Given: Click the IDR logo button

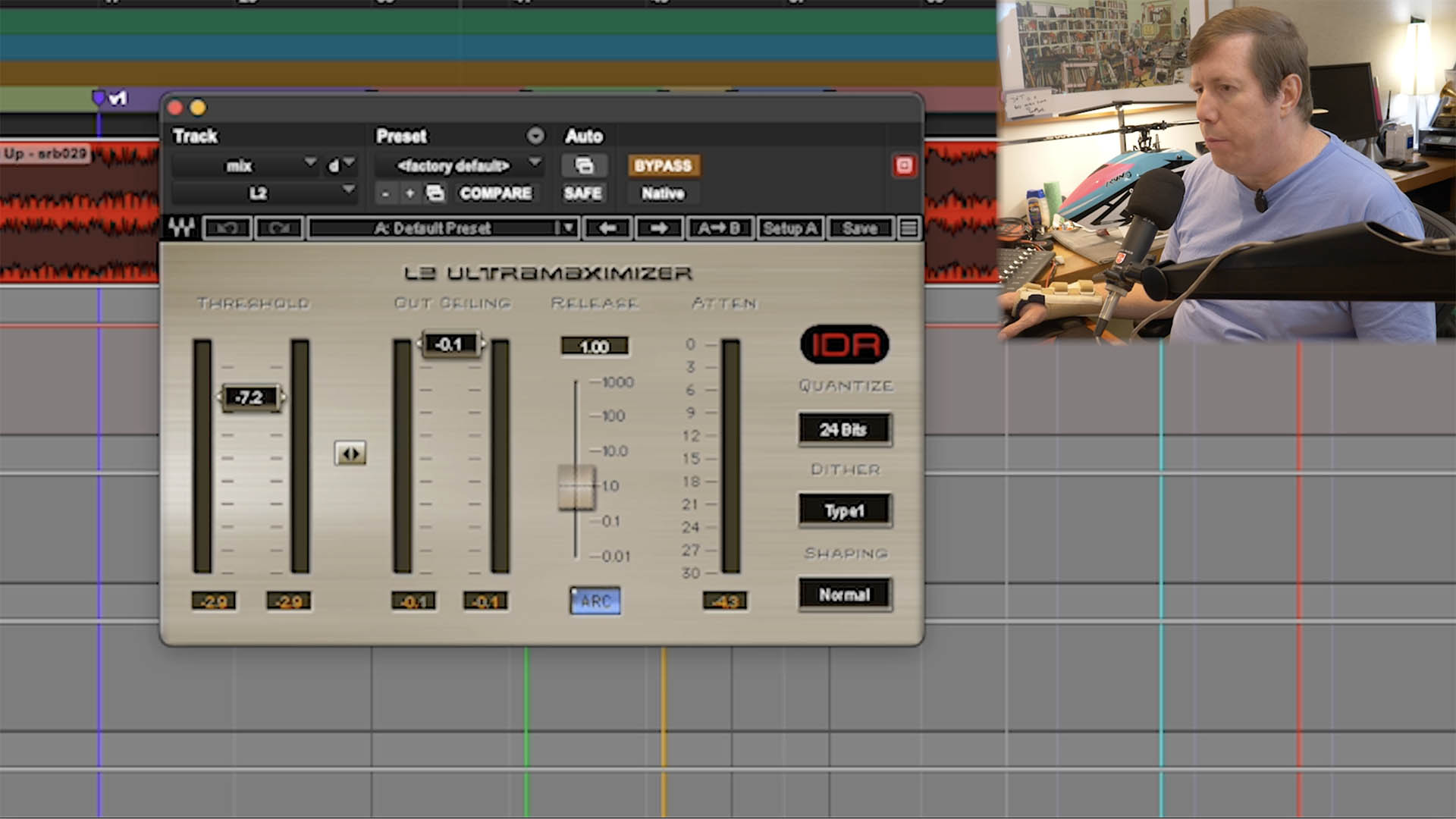Looking at the screenshot, I should [x=845, y=345].
